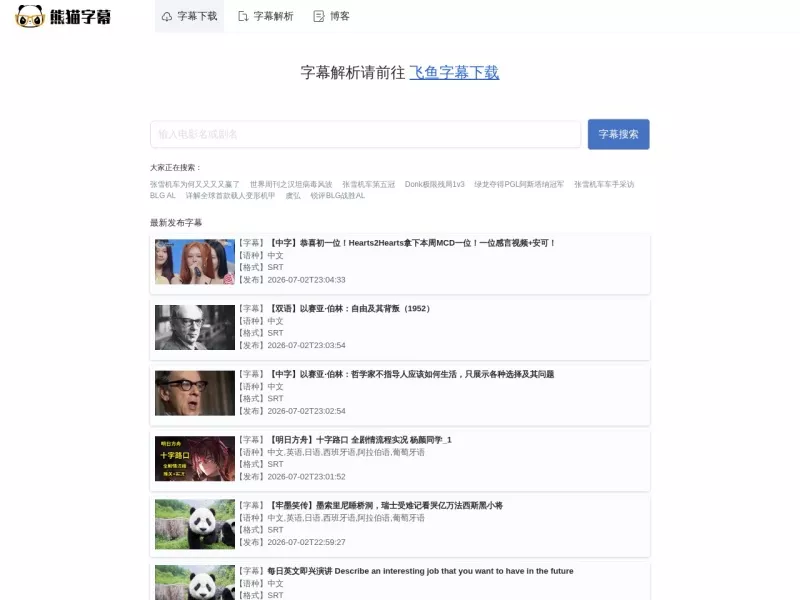Viewport: 800px width, 600px height.
Task: Click the 熊猫字幕 panda logo
Action: click(x=63, y=16)
